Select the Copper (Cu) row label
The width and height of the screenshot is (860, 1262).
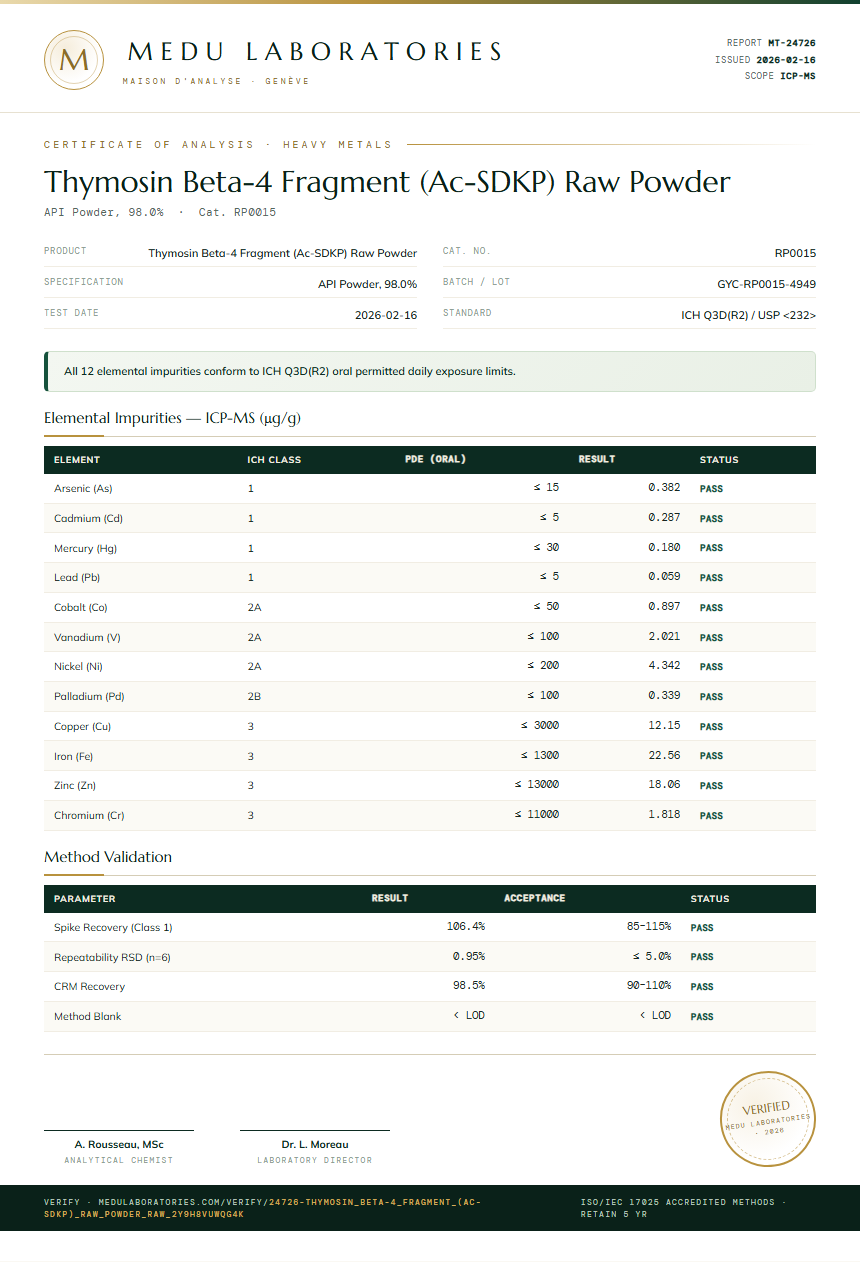click(82, 727)
